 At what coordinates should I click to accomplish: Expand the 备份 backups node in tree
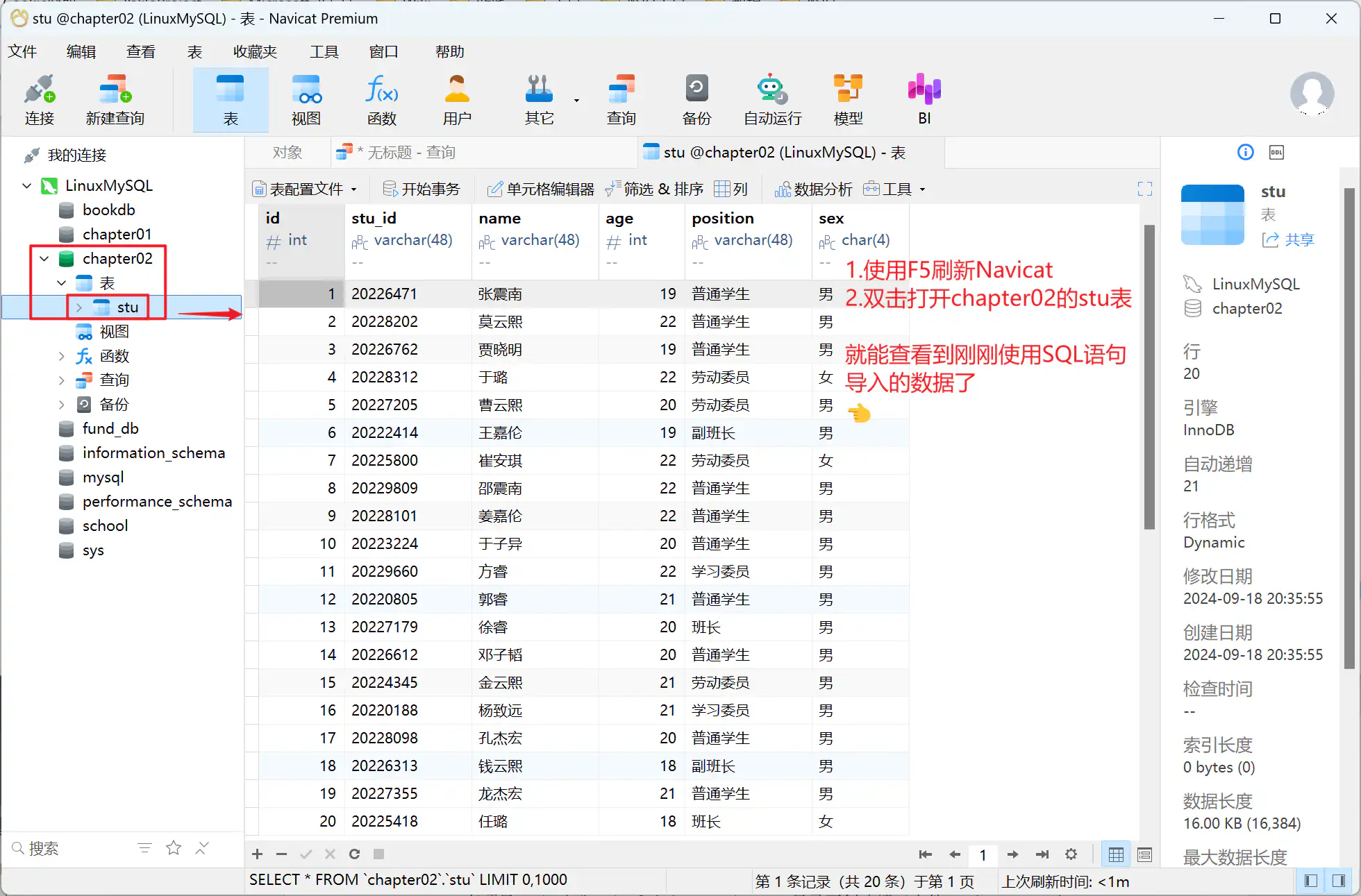point(62,405)
